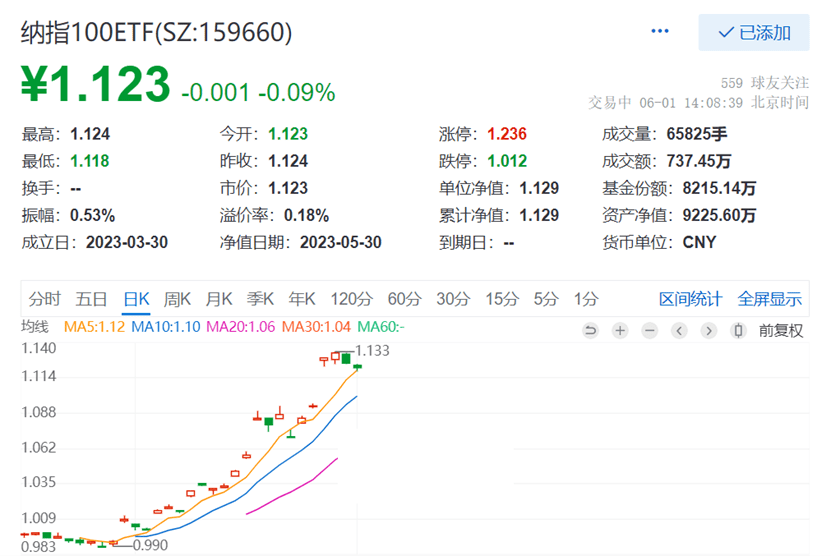Select the 周K weekly chart tab
Viewport: 831px width, 556px height.
click(x=177, y=298)
